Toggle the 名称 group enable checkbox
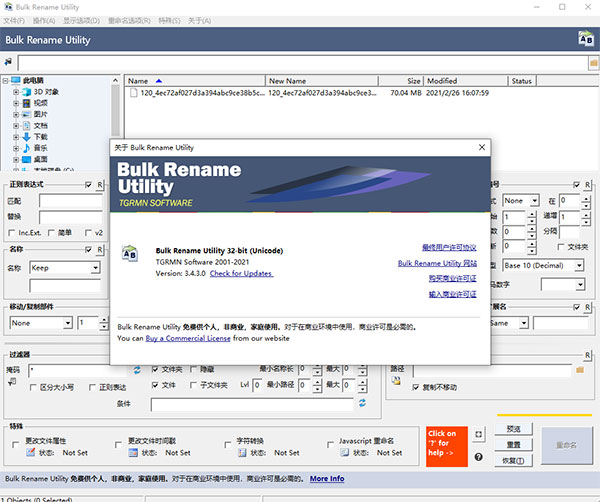Viewport: 600px width, 502px height. [x=88, y=249]
